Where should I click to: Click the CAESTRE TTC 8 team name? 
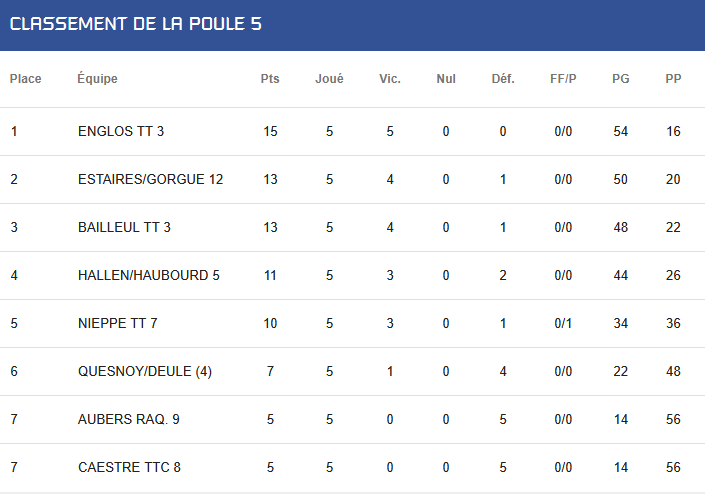129,467
